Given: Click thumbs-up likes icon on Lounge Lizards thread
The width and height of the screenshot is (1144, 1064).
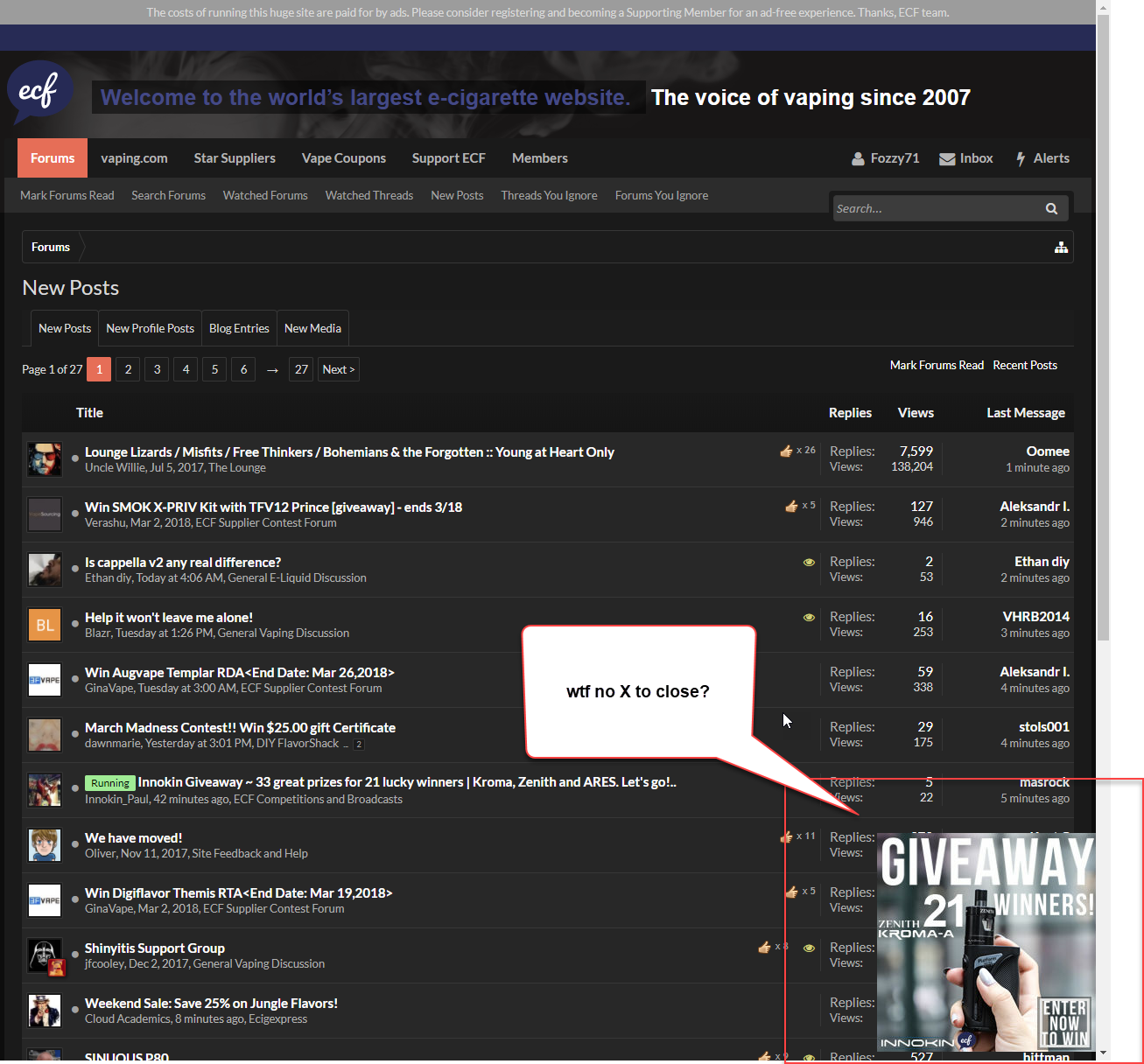Looking at the screenshot, I should 786,451.
